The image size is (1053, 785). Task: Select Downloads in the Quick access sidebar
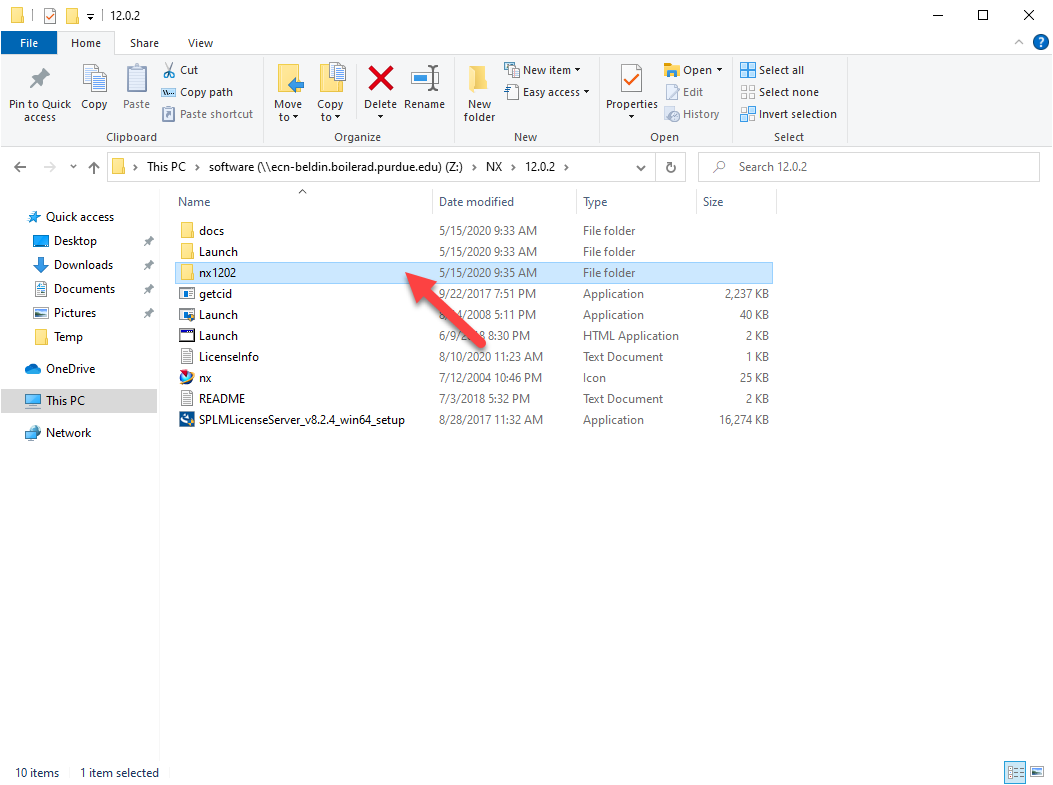pyautogui.click(x=83, y=265)
